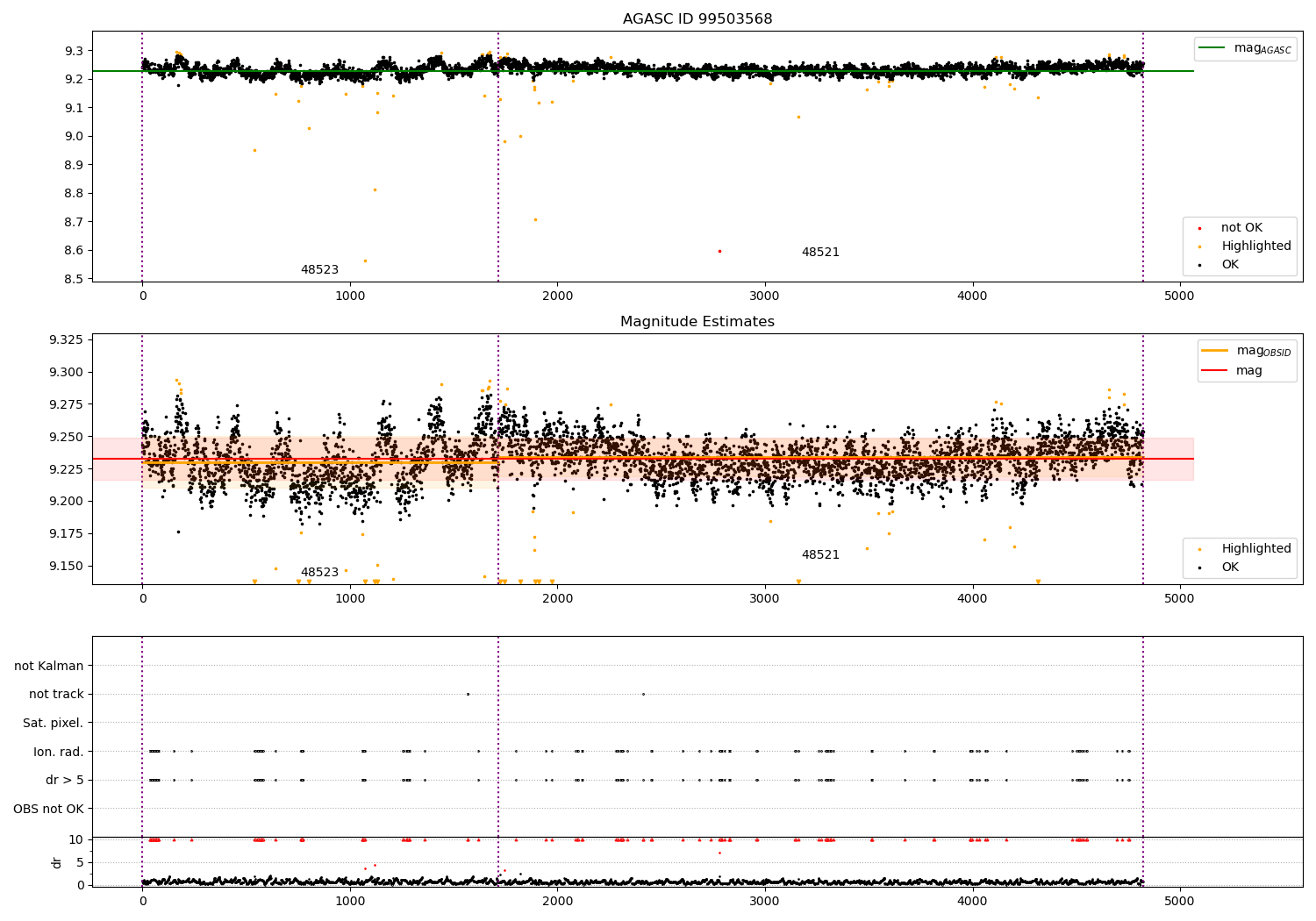
Task: Click 48523 label in Magnitude Estimates plot
Action: pyautogui.click(x=319, y=573)
